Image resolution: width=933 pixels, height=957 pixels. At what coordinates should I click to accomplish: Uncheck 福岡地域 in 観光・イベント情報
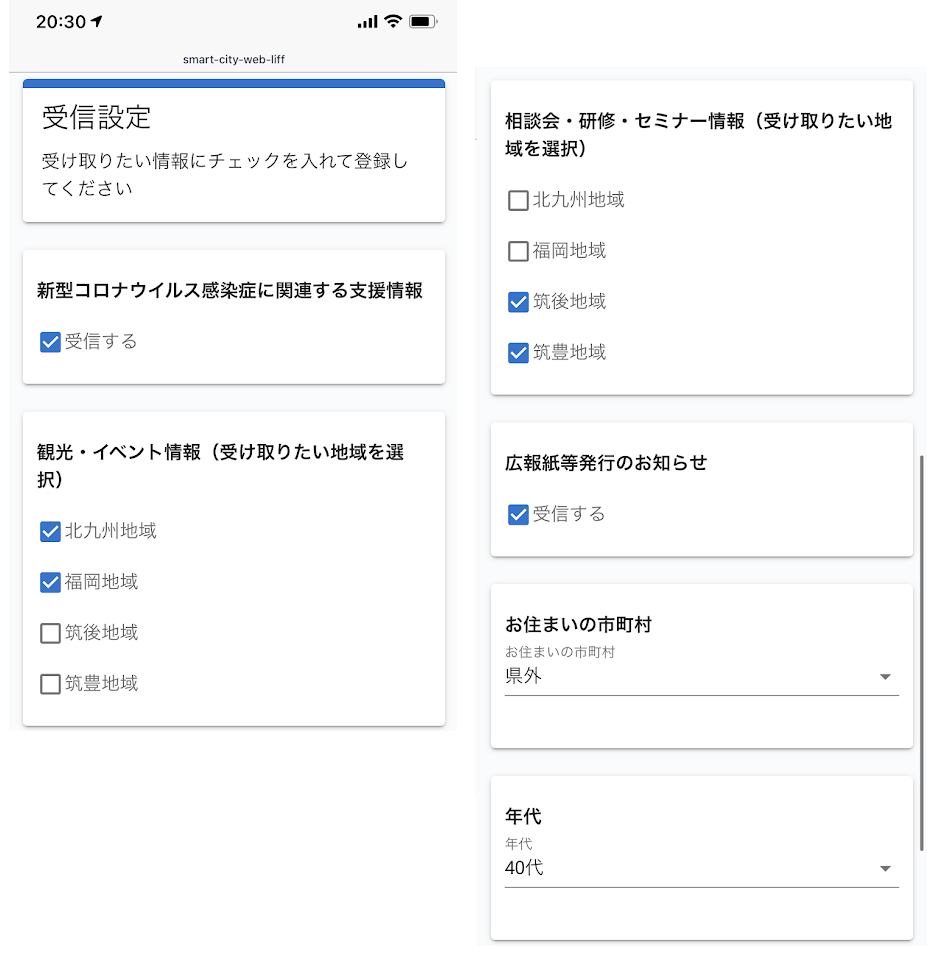(x=50, y=582)
